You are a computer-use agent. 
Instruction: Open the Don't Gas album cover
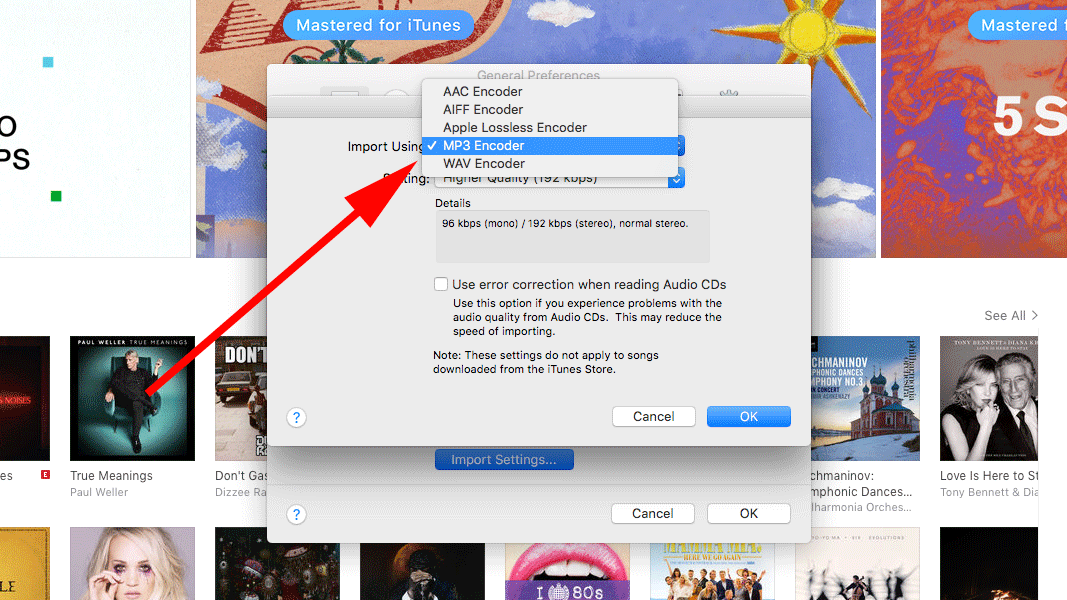tap(242, 398)
